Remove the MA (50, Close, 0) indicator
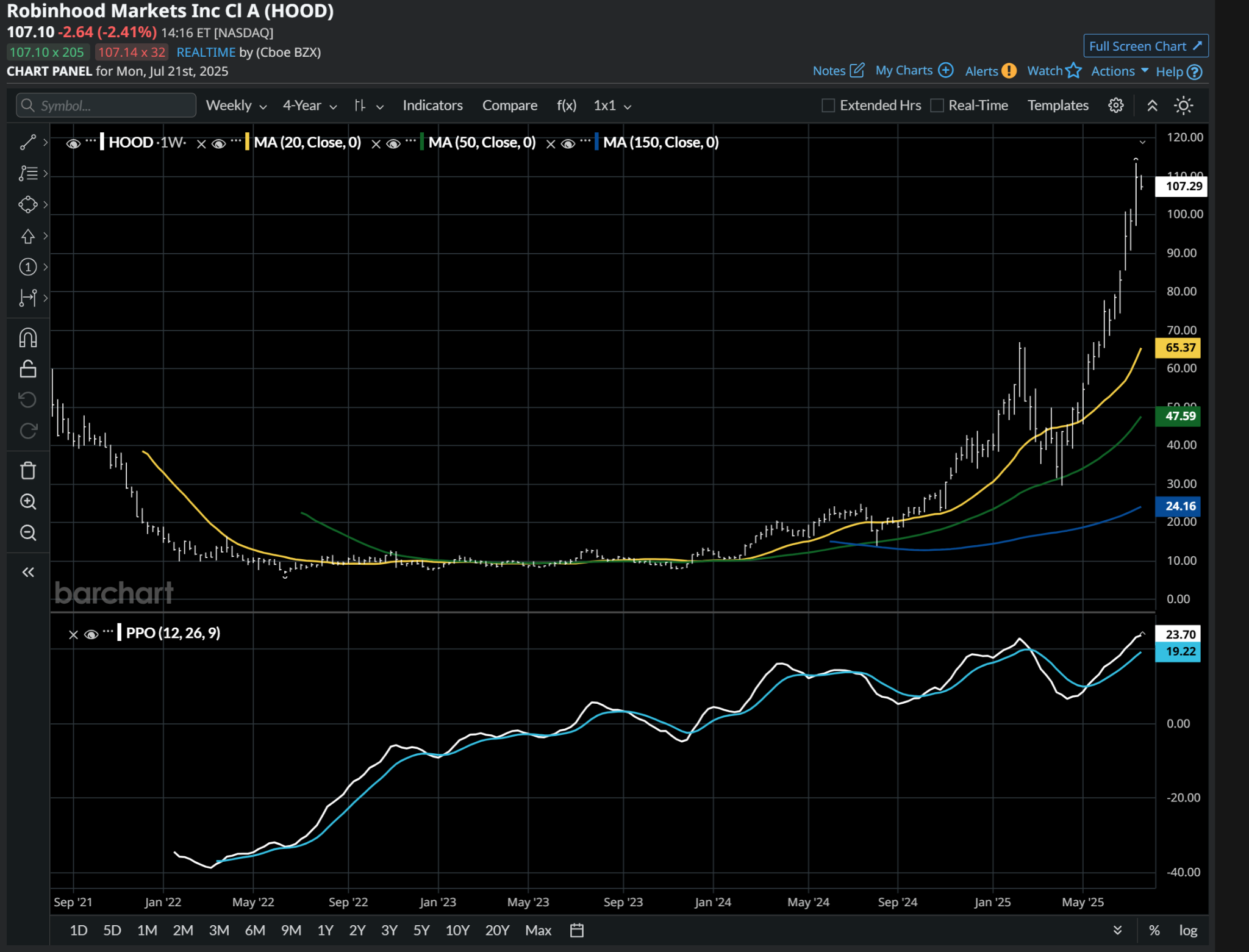Viewport: 1249px width, 952px height. 376,144
